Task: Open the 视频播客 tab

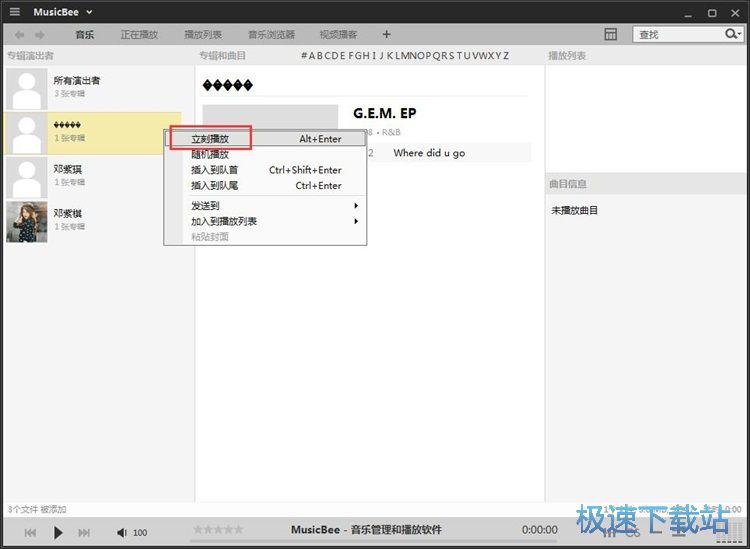Action: (x=338, y=34)
